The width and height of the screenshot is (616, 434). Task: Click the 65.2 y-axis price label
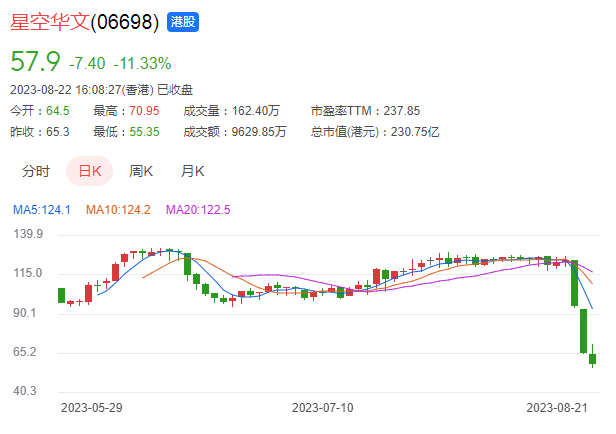pyautogui.click(x=25, y=352)
